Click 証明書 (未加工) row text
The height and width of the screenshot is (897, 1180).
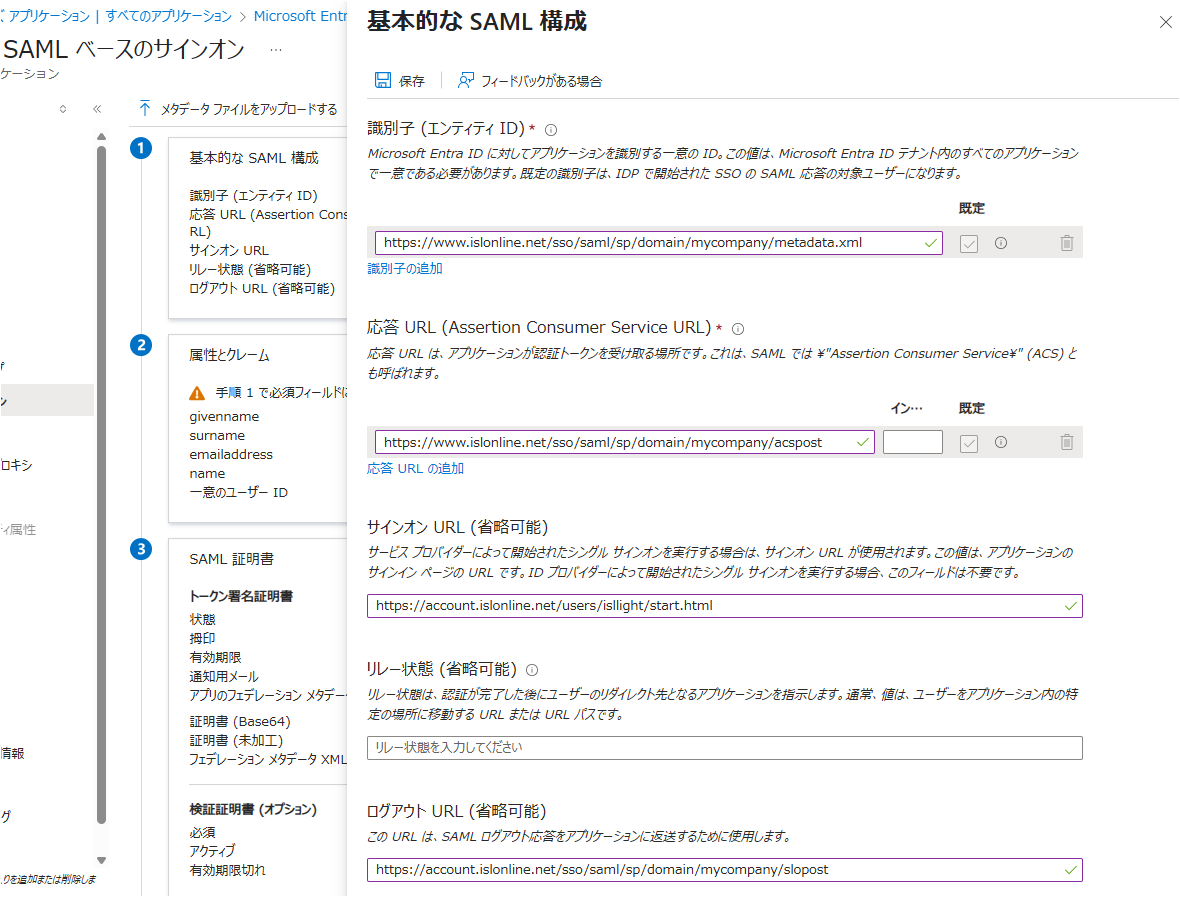click(x=236, y=740)
